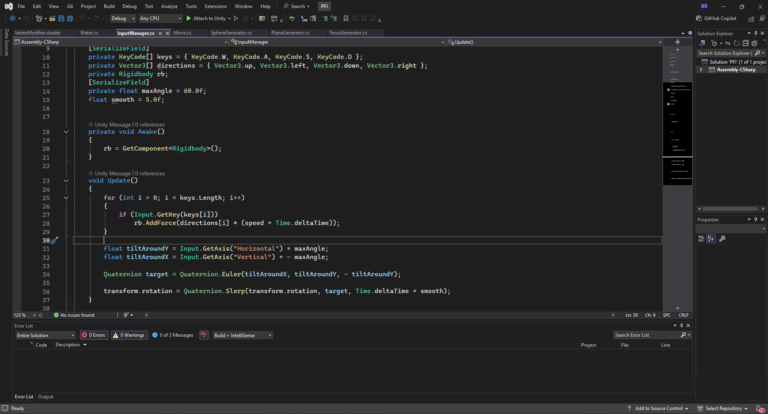Click the Show All Files icon in Solution Explorer
Screen dimensions: 768x414
coord(754,43)
